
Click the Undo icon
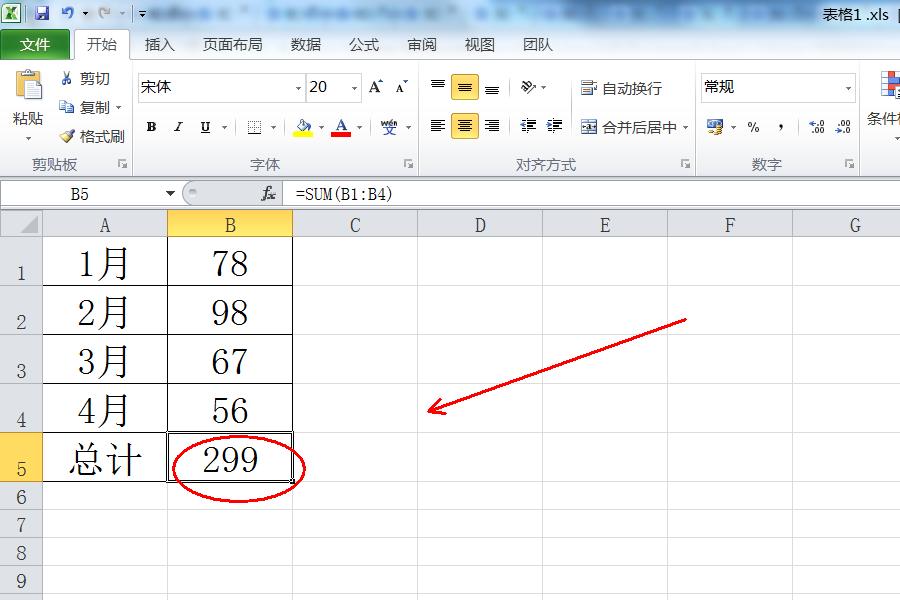pos(68,13)
